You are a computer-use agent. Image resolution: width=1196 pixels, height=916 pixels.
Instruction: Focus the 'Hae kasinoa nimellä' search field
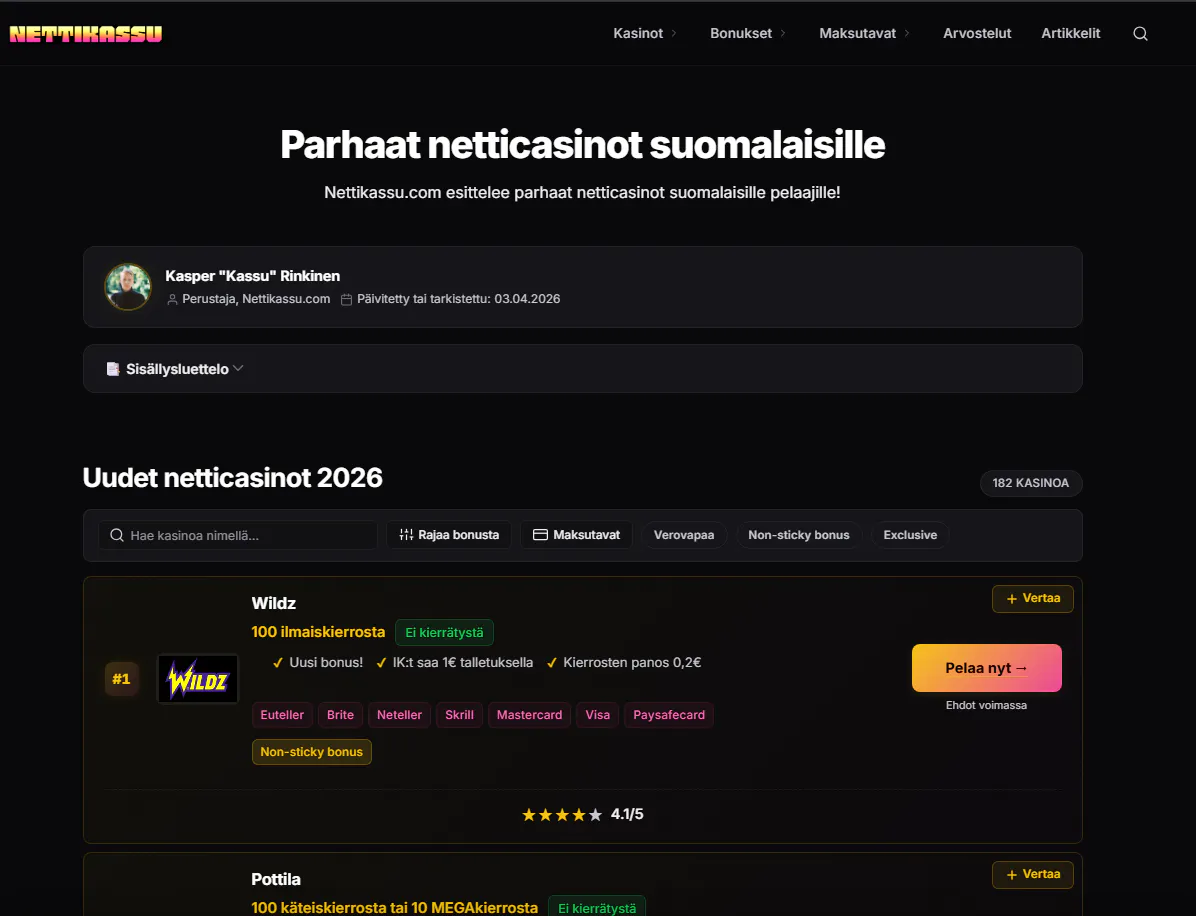[238, 535]
